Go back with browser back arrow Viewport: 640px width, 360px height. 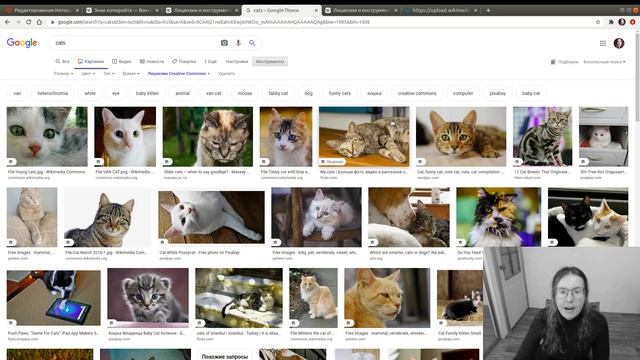tap(7, 22)
